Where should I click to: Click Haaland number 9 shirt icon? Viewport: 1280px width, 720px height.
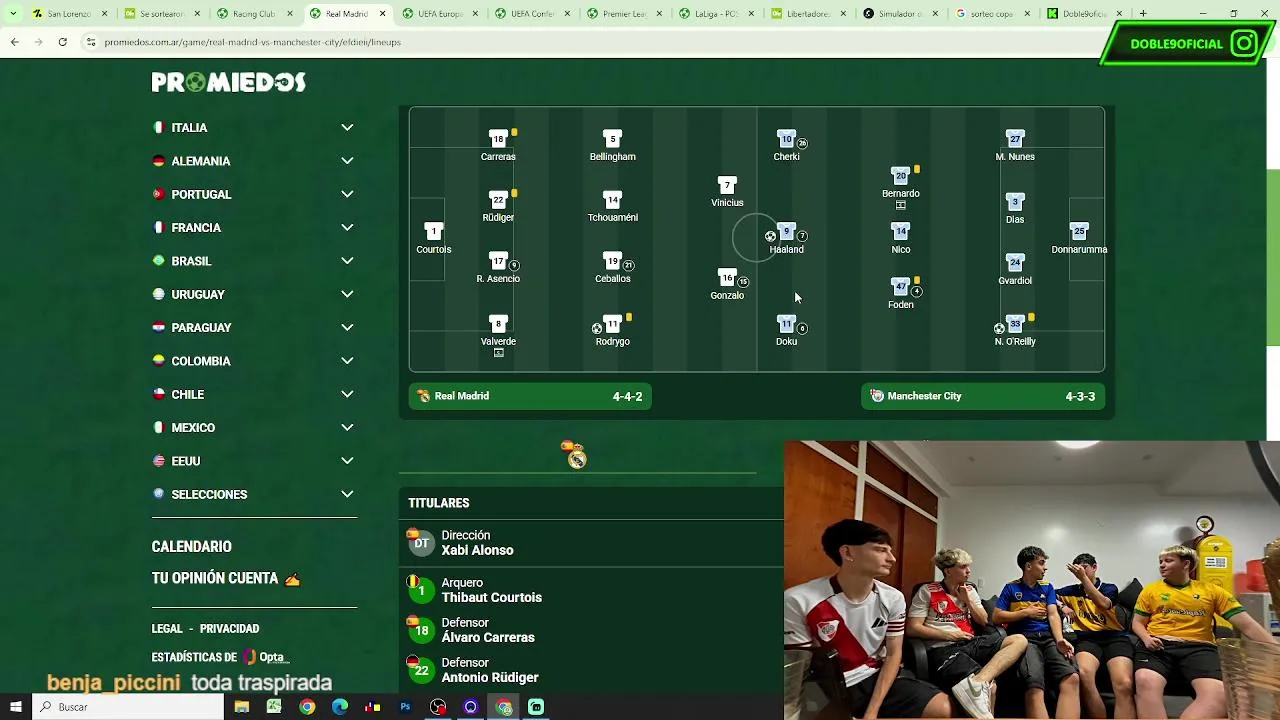pos(786,231)
